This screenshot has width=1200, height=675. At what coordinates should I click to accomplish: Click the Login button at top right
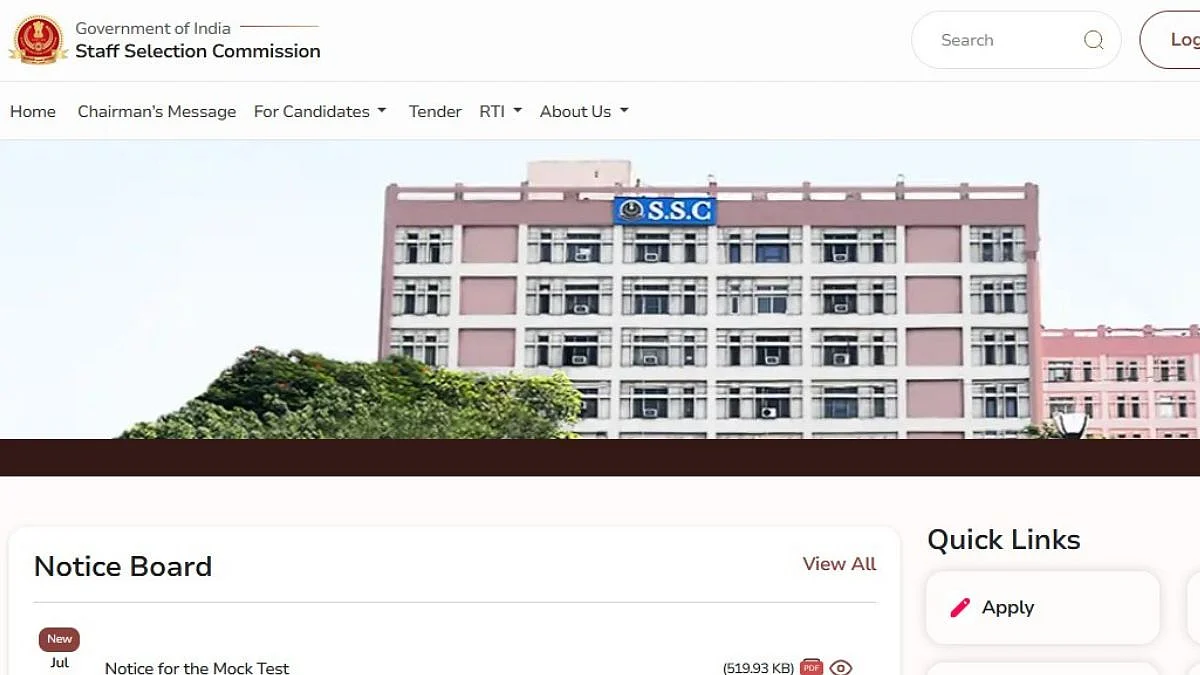coord(1170,40)
